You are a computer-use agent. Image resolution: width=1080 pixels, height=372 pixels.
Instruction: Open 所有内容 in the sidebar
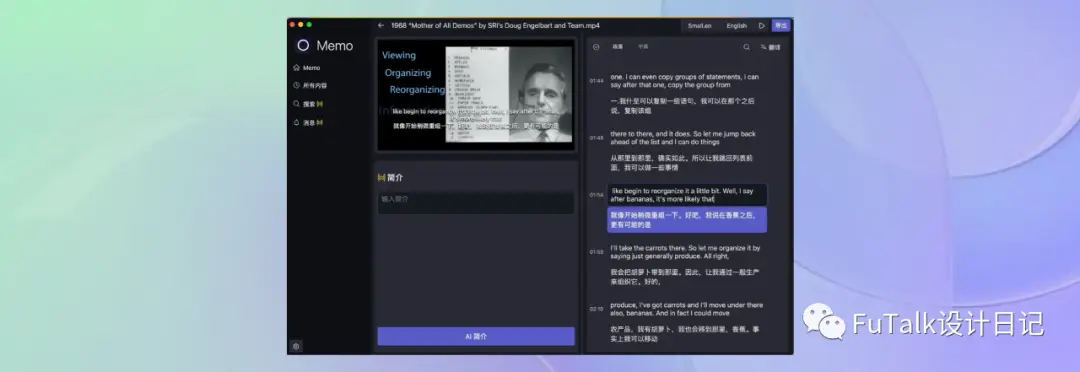310,85
